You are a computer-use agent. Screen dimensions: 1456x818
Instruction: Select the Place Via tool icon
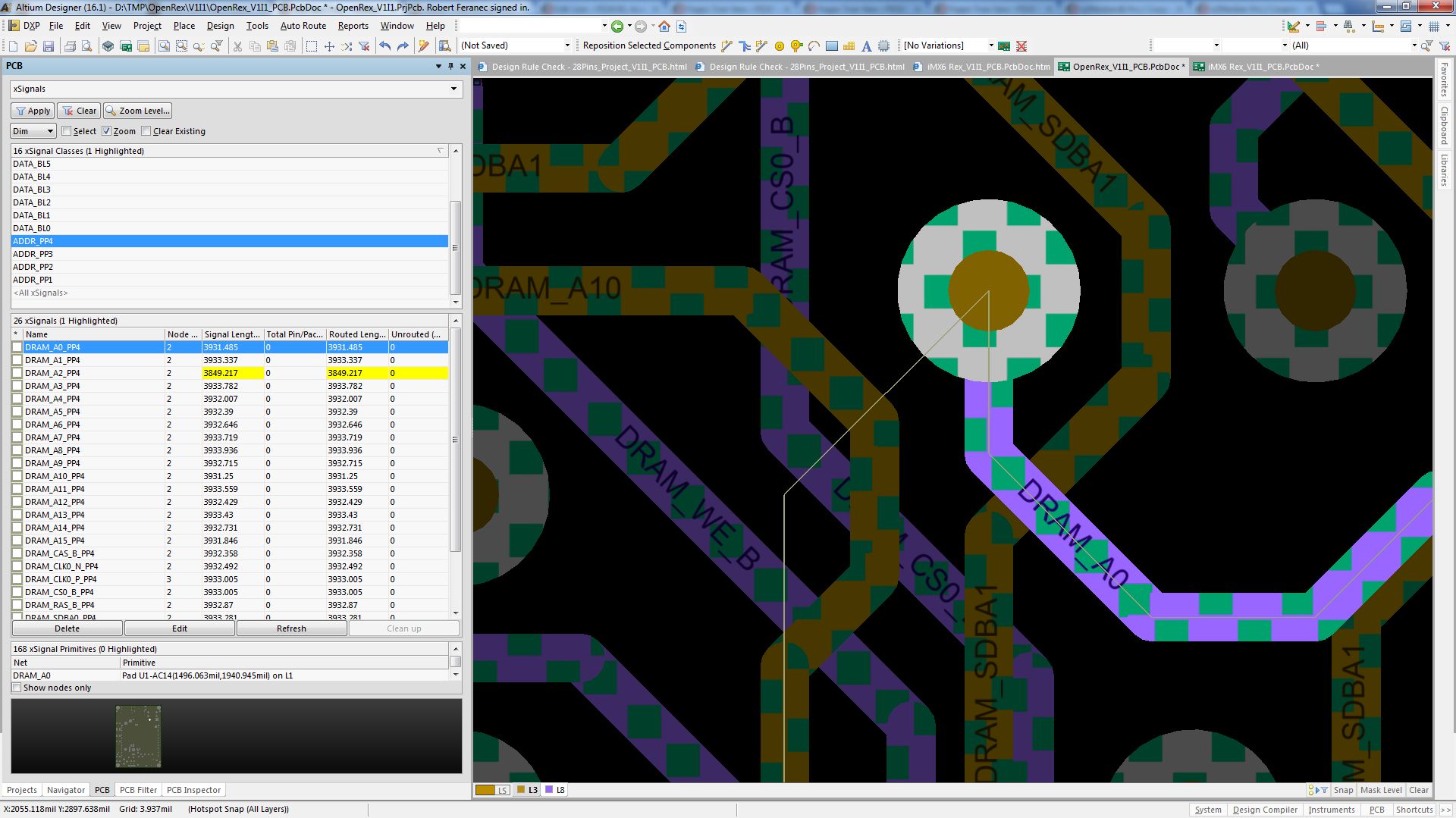(x=796, y=46)
